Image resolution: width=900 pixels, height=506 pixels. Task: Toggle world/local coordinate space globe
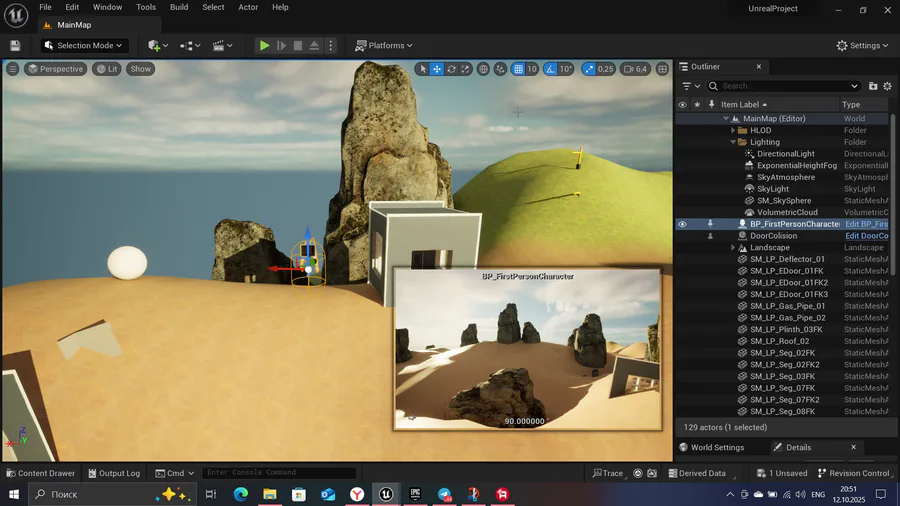click(x=483, y=69)
